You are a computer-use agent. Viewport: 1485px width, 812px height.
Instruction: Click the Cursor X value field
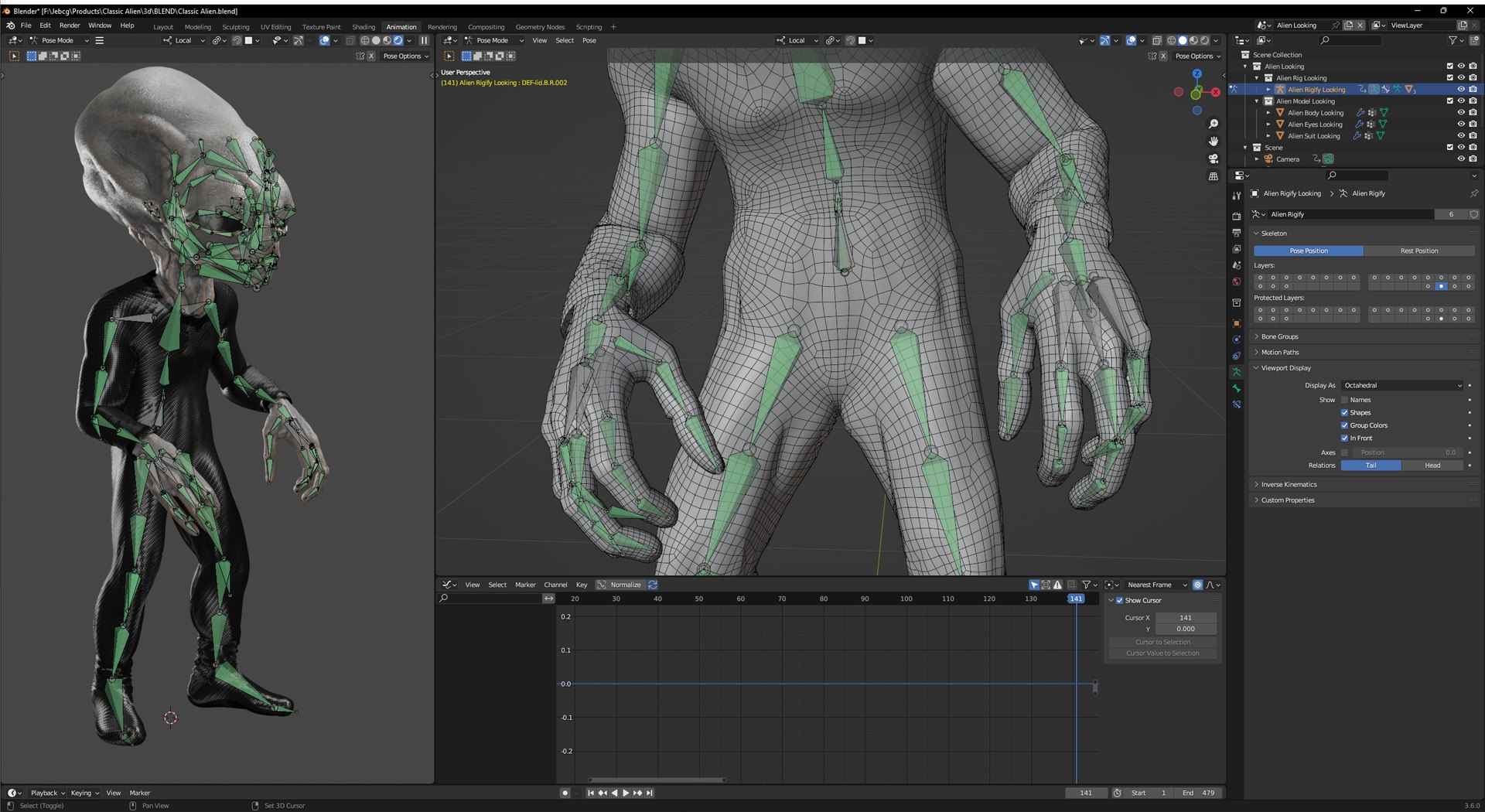tap(1186, 618)
